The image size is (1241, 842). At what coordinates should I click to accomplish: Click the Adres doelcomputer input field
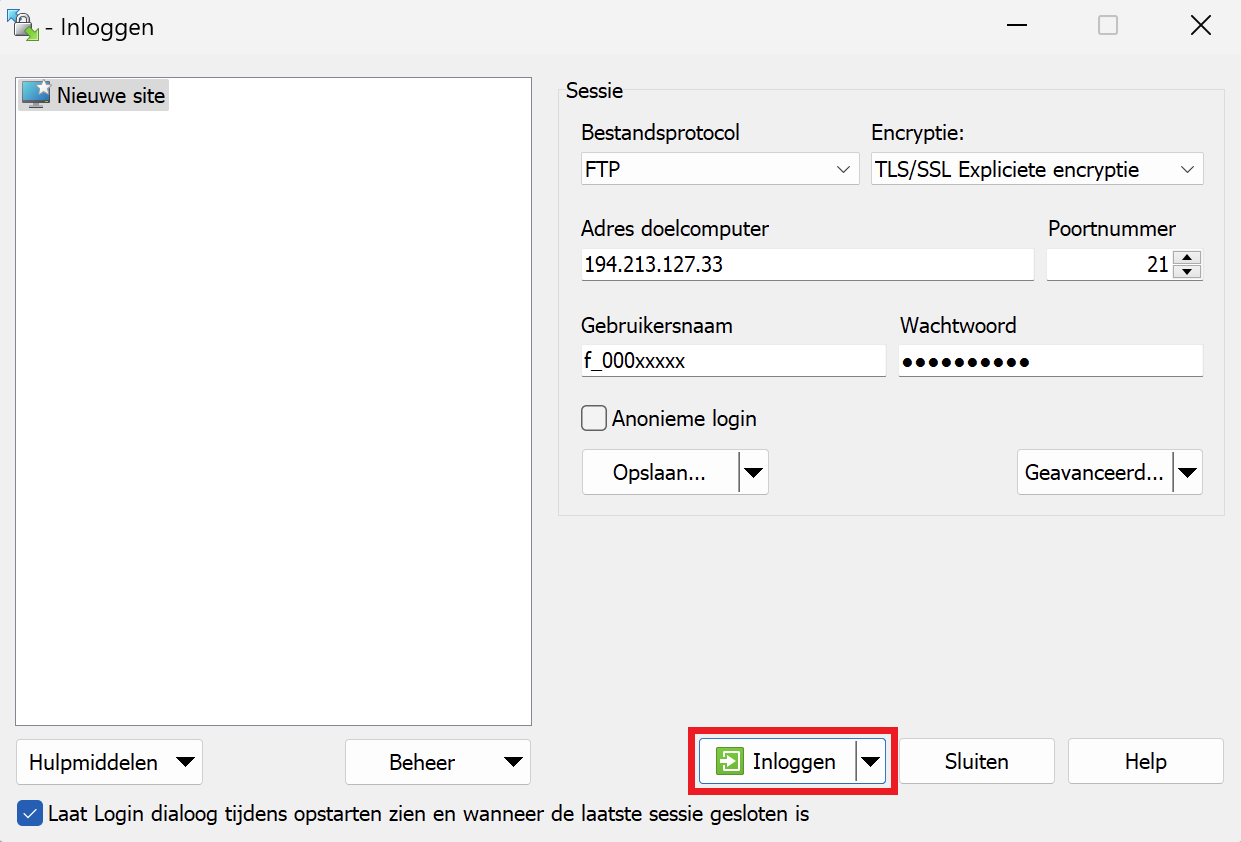[806, 265]
